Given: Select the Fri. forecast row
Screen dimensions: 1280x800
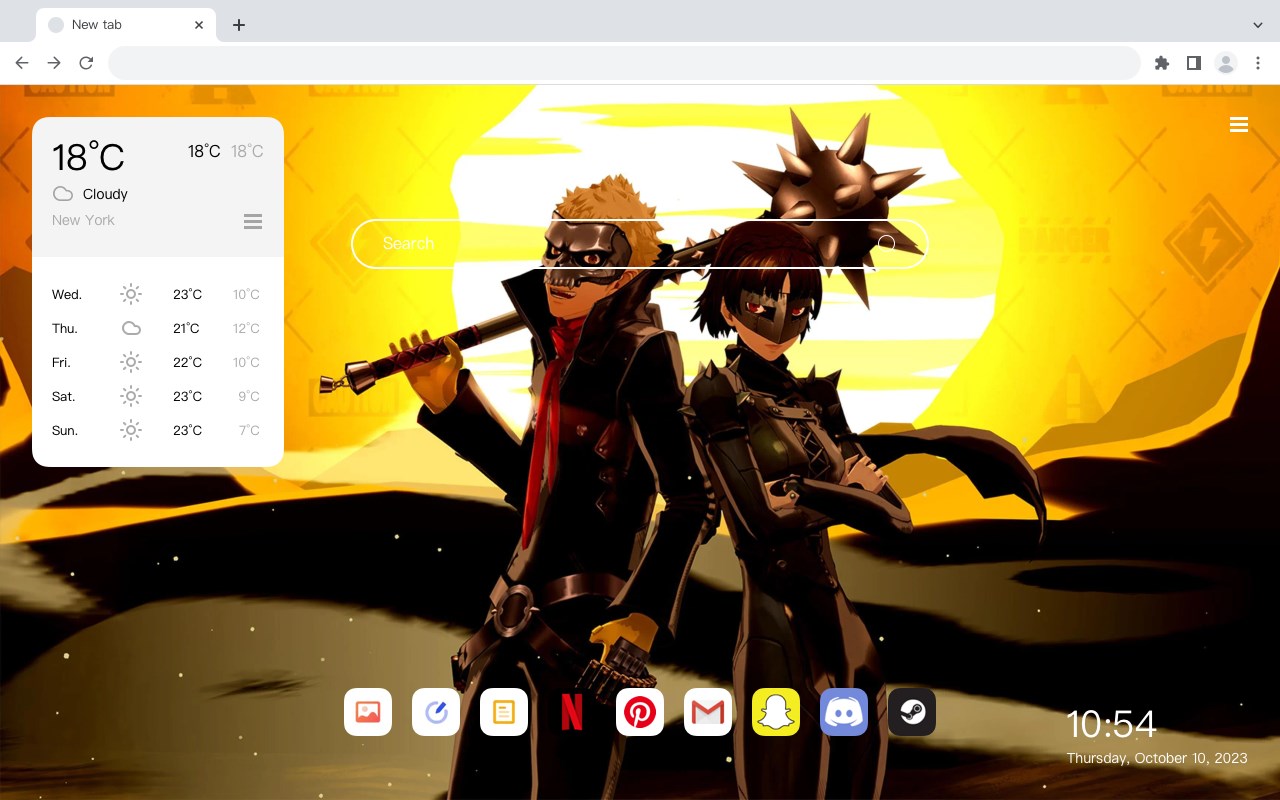Looking at the screenshot, I should point(158,362).
